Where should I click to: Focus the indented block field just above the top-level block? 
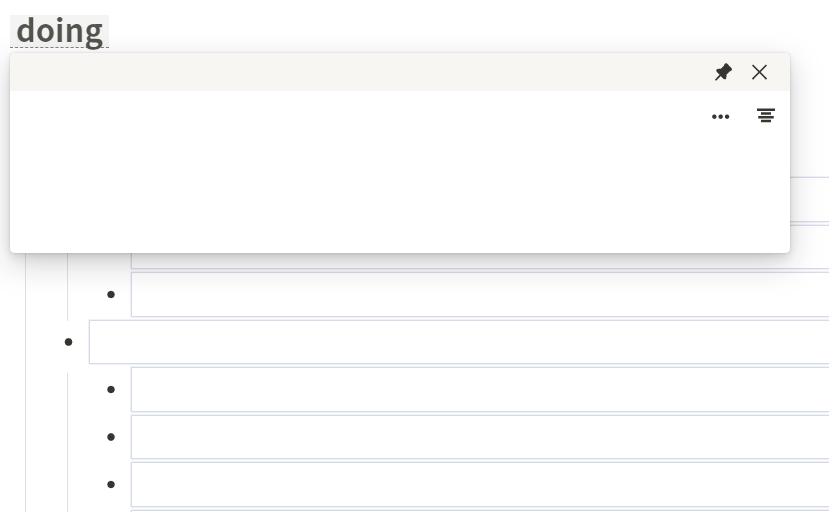point(479,294)
